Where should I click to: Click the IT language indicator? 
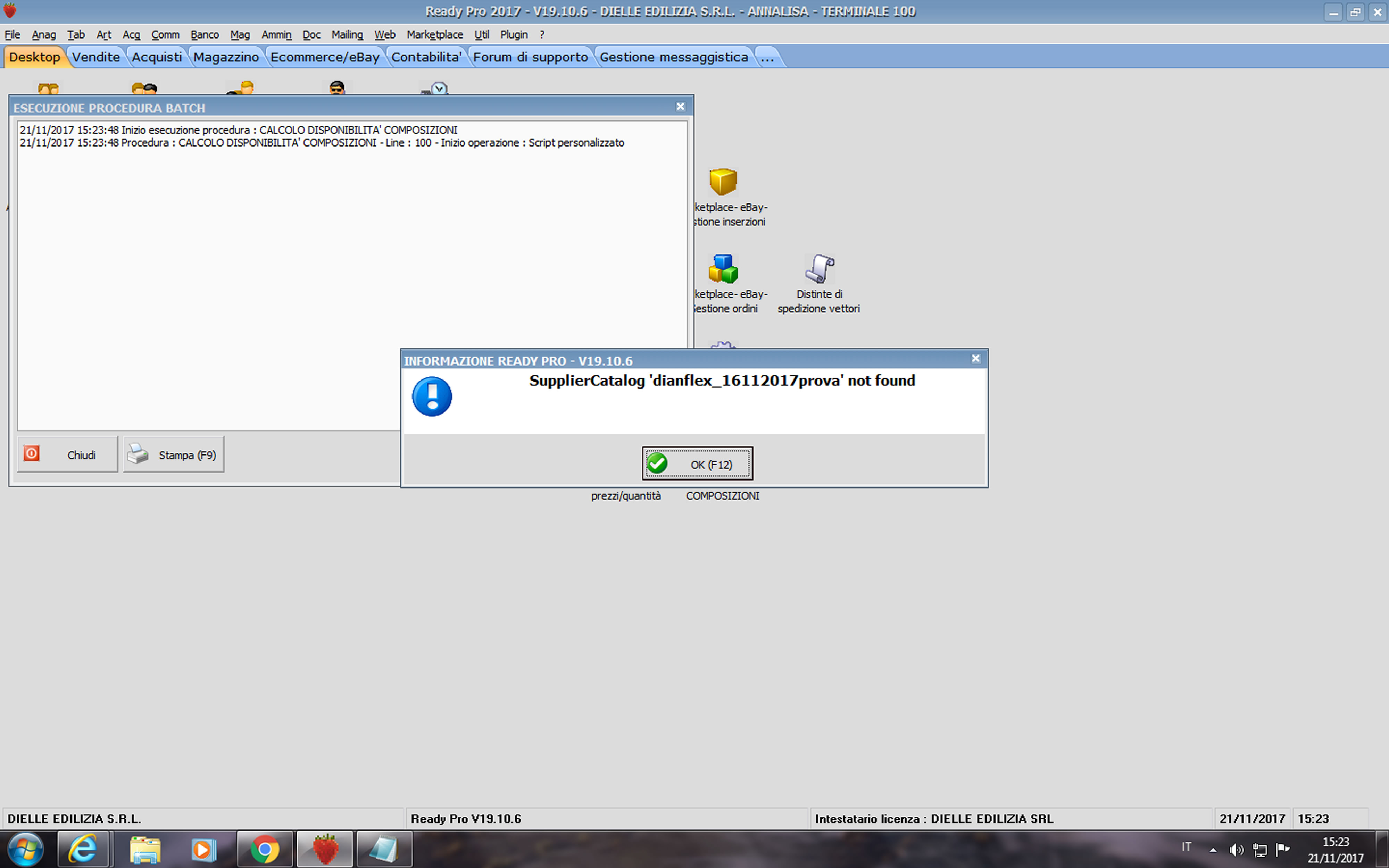coord(1187,847)
